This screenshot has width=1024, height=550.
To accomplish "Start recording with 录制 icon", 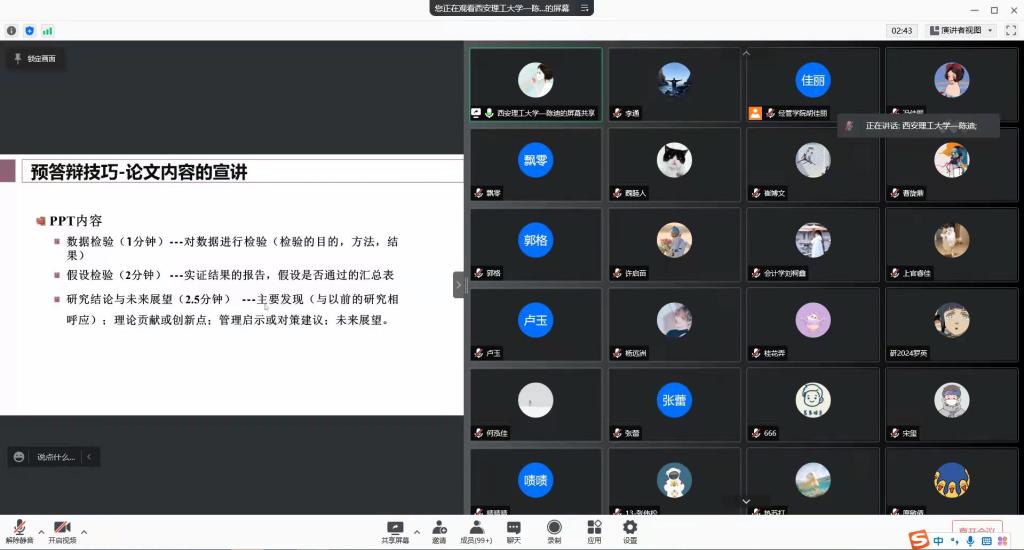I will pyautogui.click(x=554, y=530).
